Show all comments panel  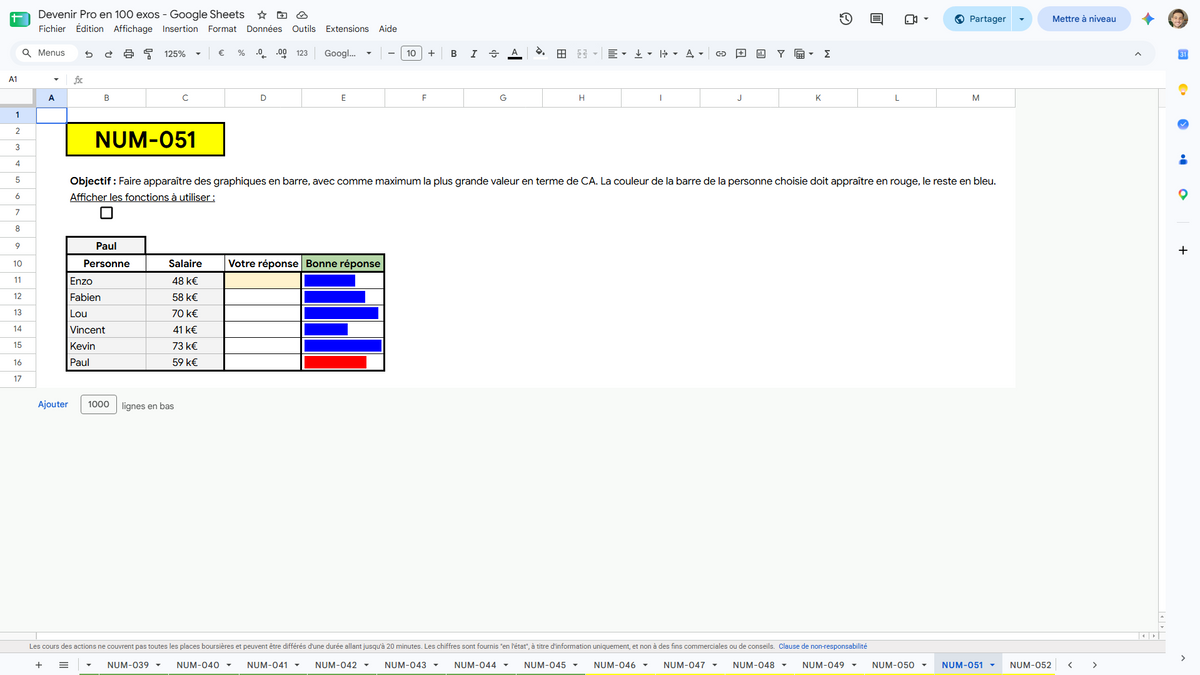(877, 19)
